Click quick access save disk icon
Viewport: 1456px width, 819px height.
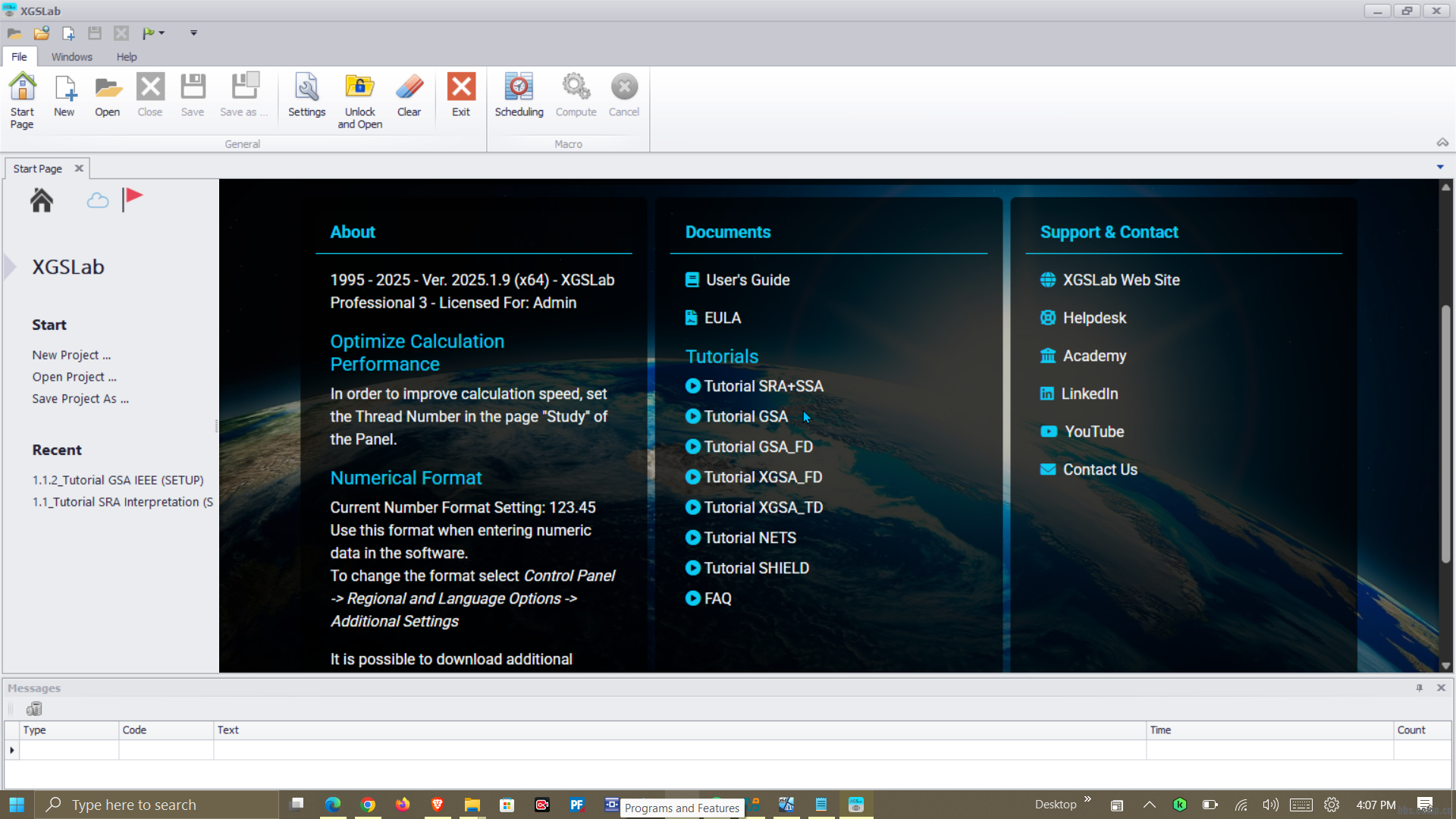point(95,33)
